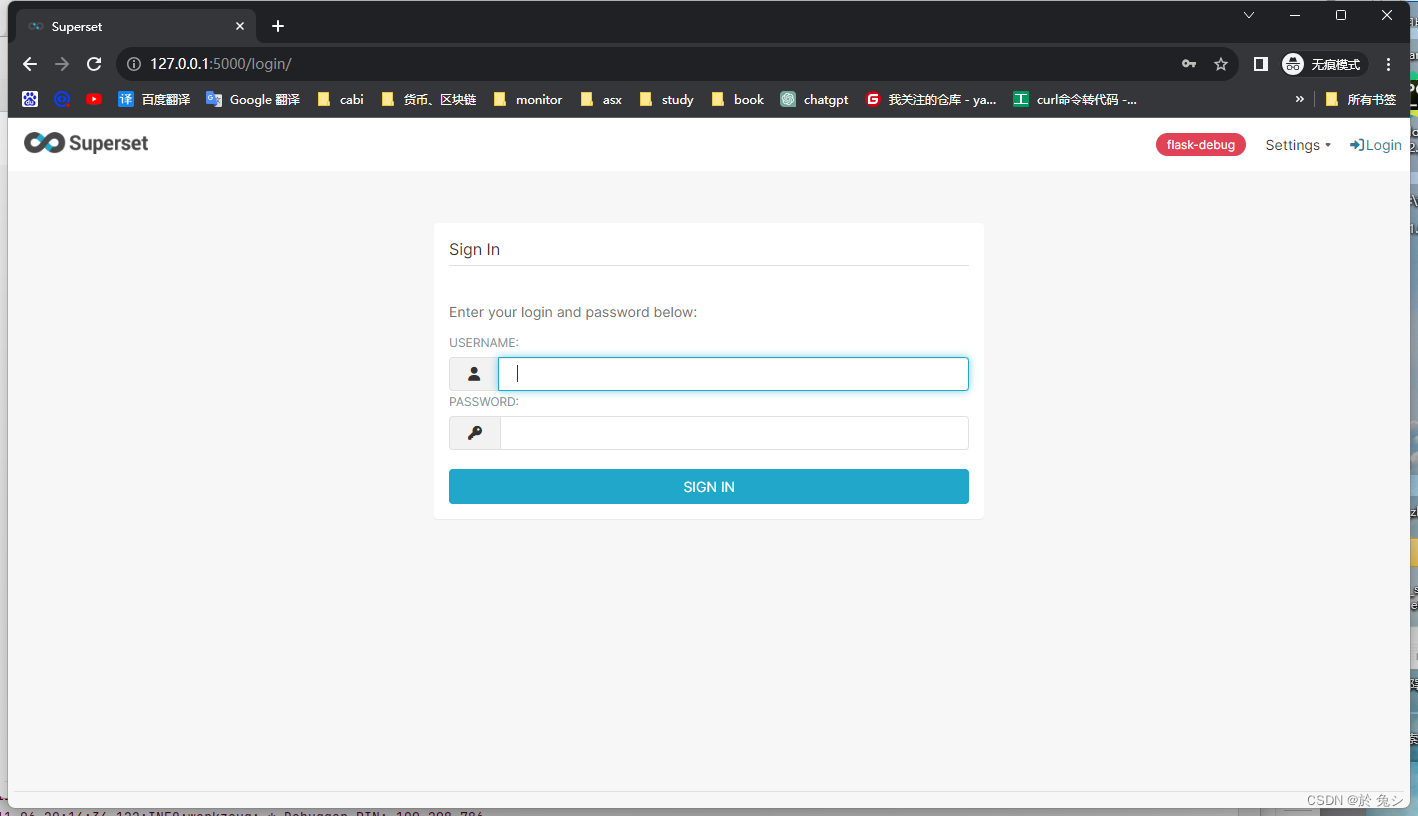Open the book bookmark folder
The height and width of the screenshot is (816, 1418).
[737, 99]
